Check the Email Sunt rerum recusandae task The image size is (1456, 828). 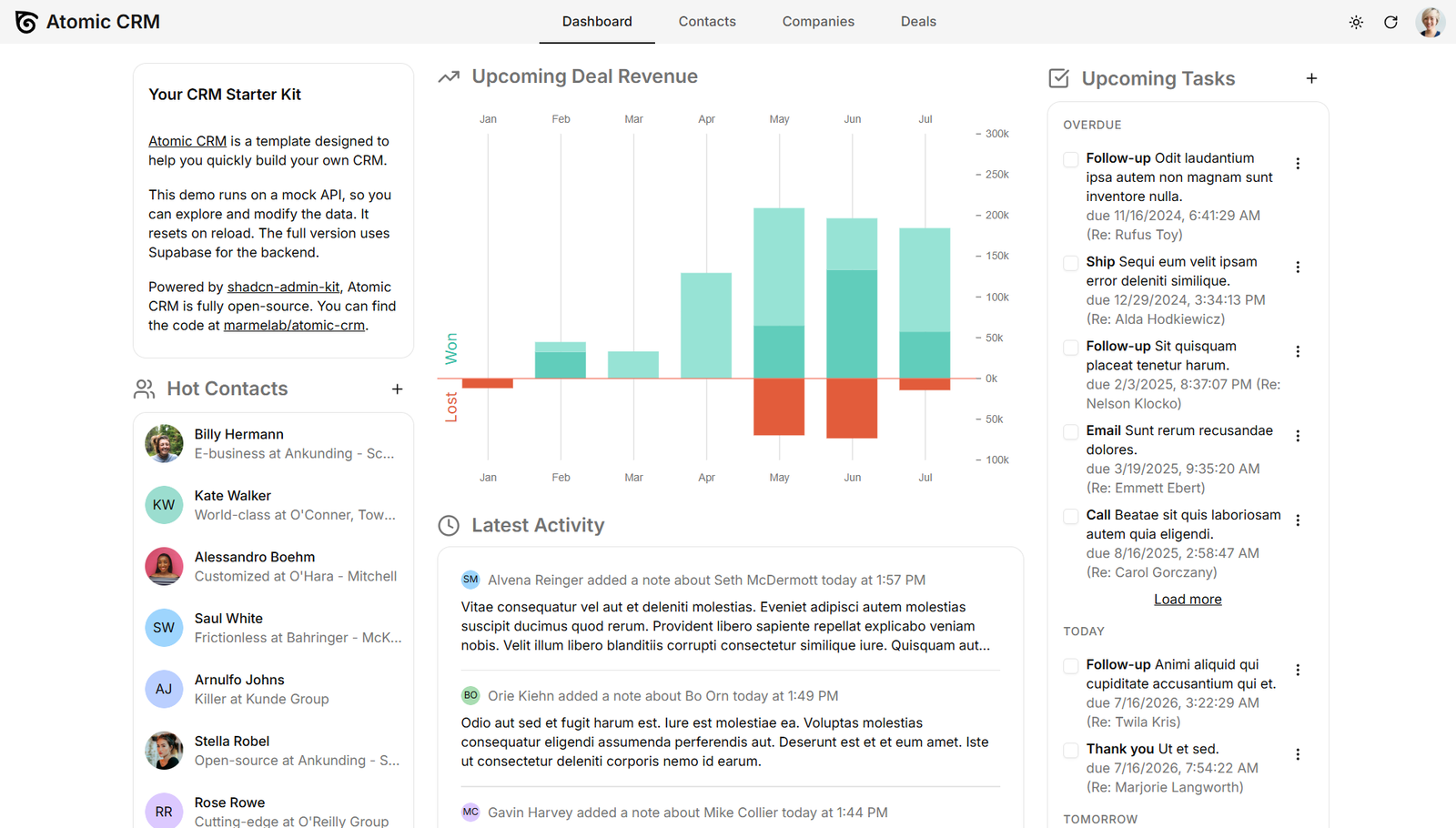point(1071,432)
